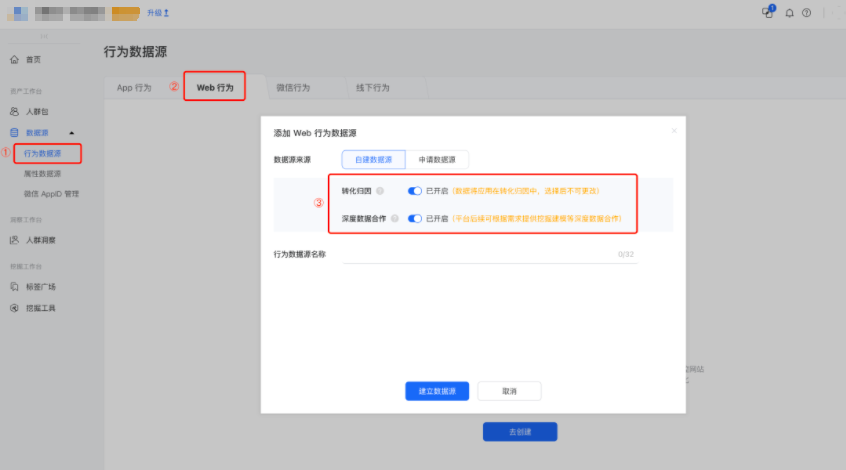This screenshot has height=470, width=846.
Task: Open 标签广场 menu item
Action: (41, 287)
